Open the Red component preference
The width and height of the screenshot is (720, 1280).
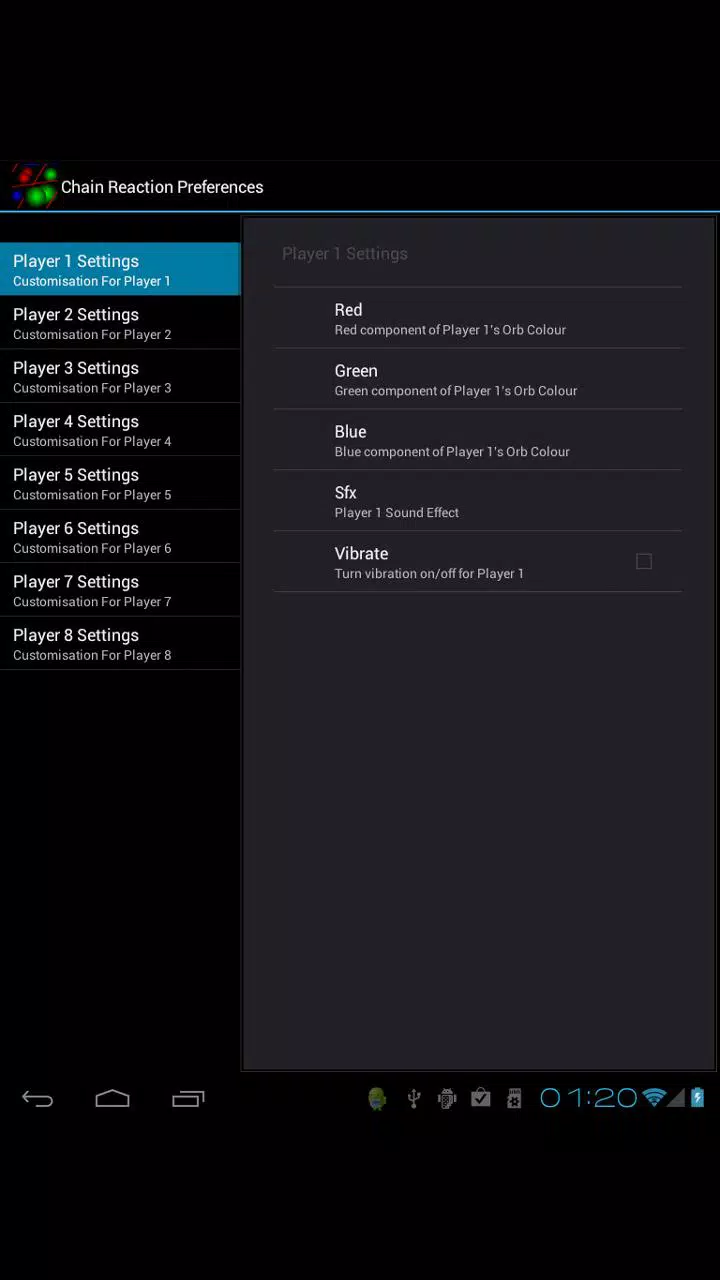click(x=478, y=318)
